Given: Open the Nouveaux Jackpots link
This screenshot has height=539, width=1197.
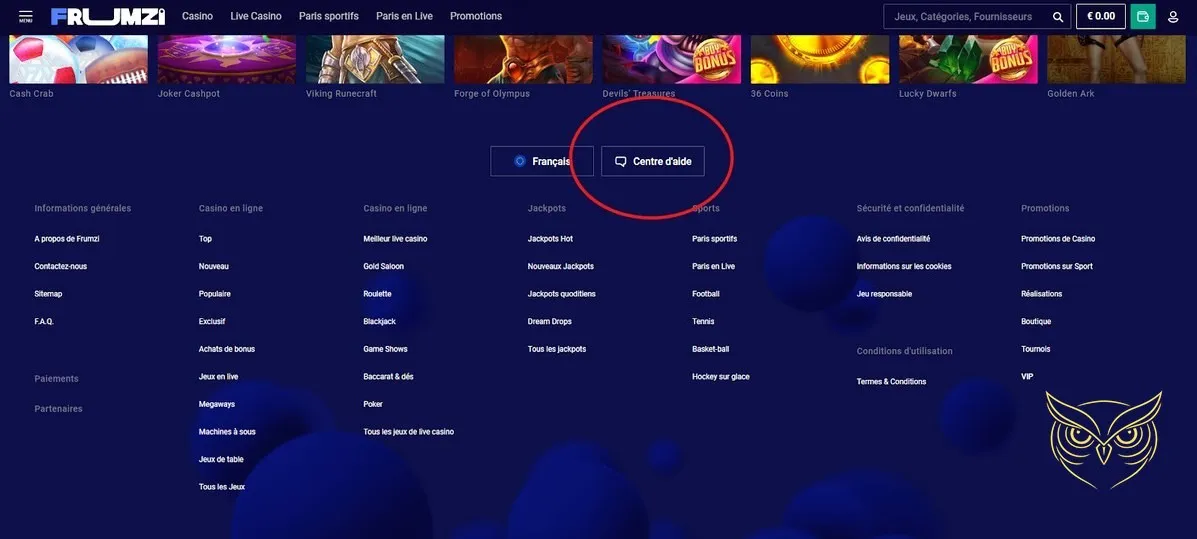Looking at the screenshot, I should [x=560, y=266].
